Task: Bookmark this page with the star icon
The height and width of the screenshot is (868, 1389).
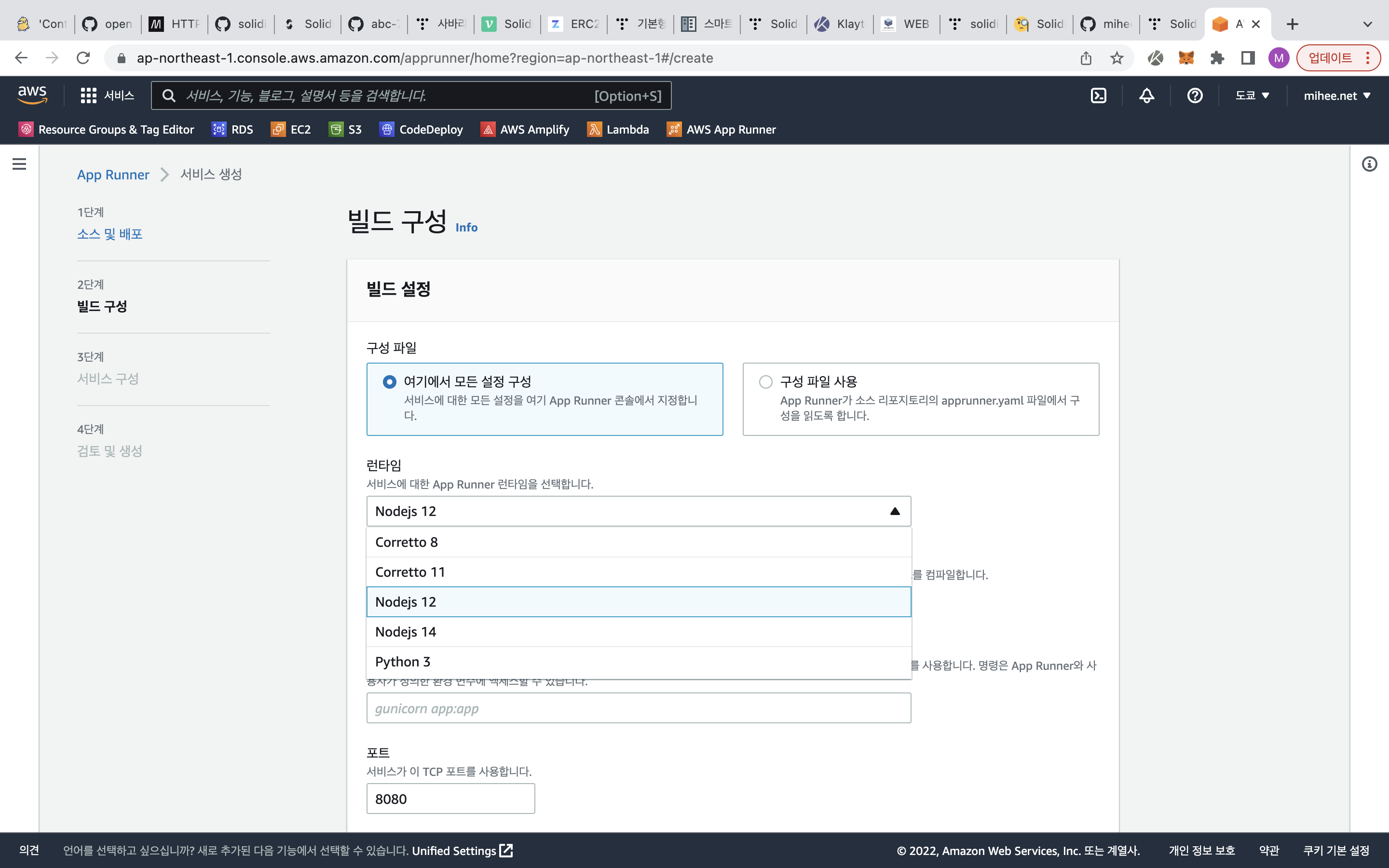Action: 1117,58
